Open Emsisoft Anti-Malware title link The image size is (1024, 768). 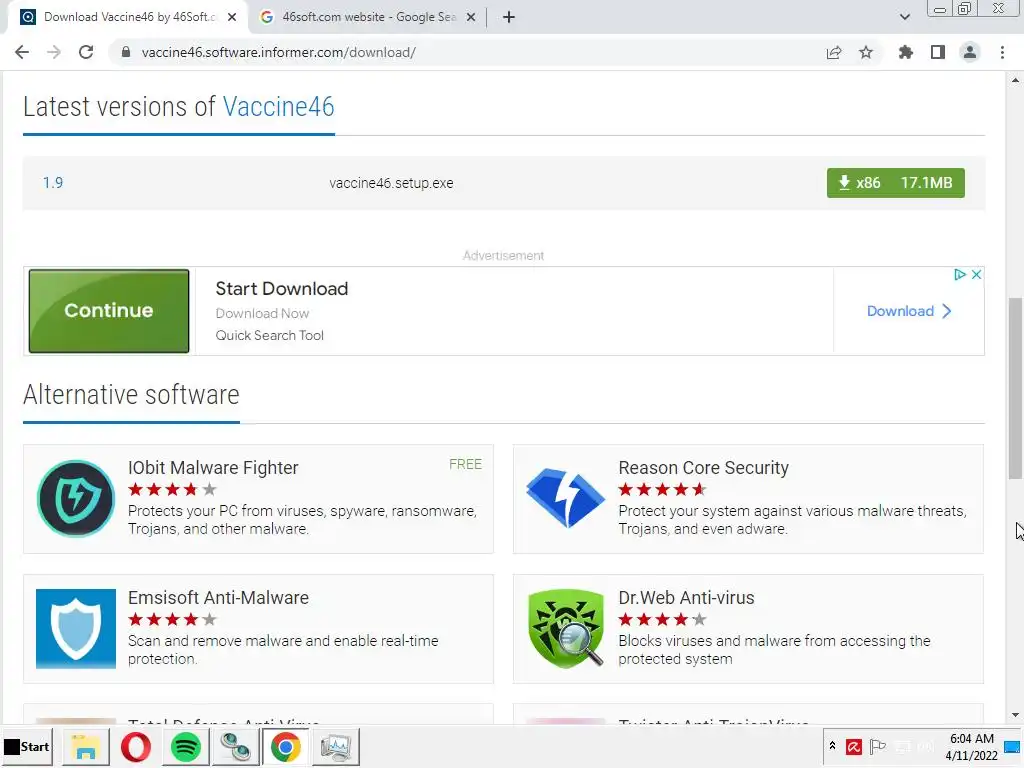tap(218, 598)
